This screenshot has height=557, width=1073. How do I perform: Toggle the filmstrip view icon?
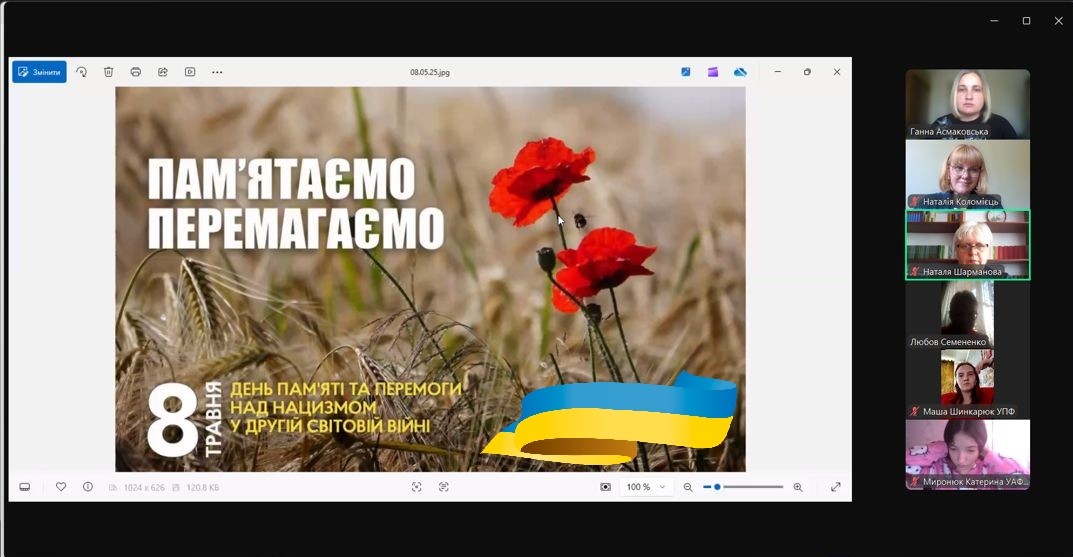(25, 487)
